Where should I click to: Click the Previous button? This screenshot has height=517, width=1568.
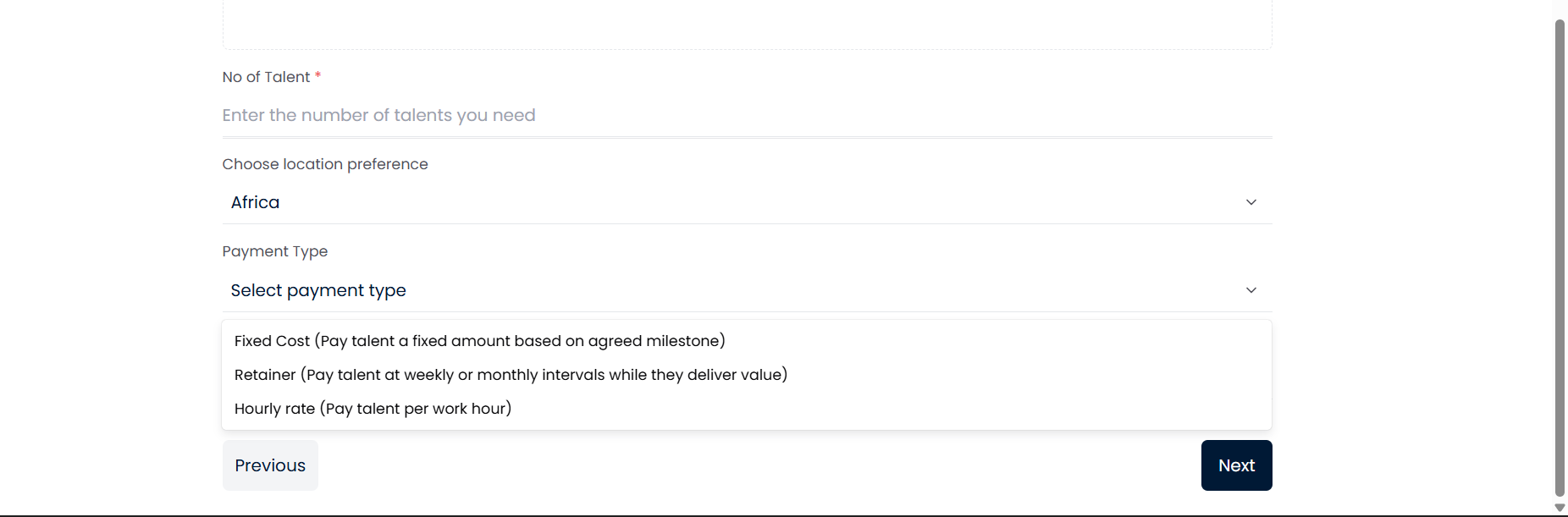(269, 465)
